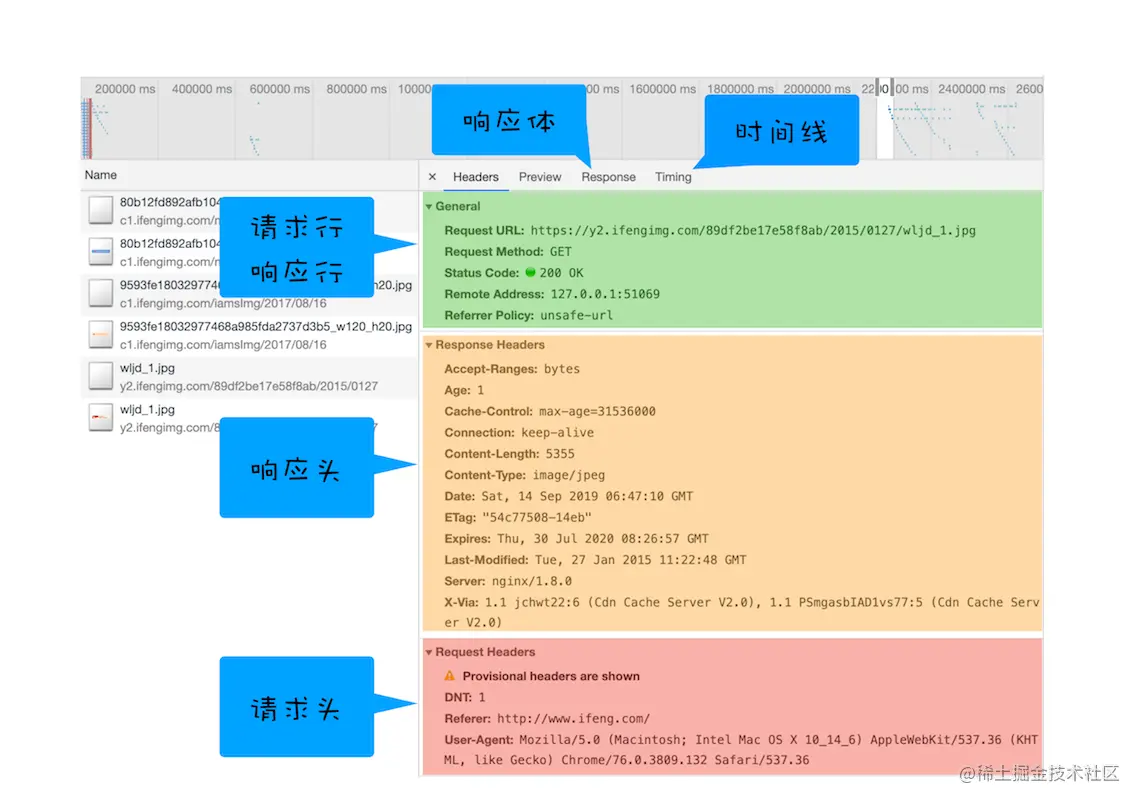Collapse the Response Headers section
The image size is (1142, 806).
tap(429, 345)
